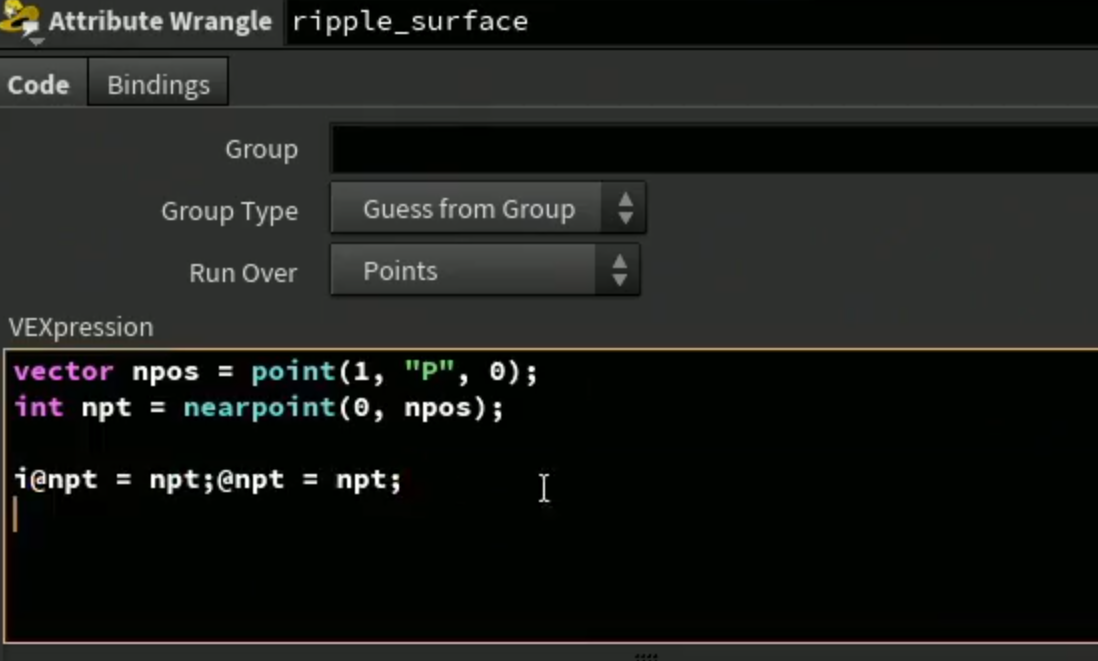The image size is (1098, 661).
Task: Click the Group Type arrow stepper
Action: click(625, 209)
